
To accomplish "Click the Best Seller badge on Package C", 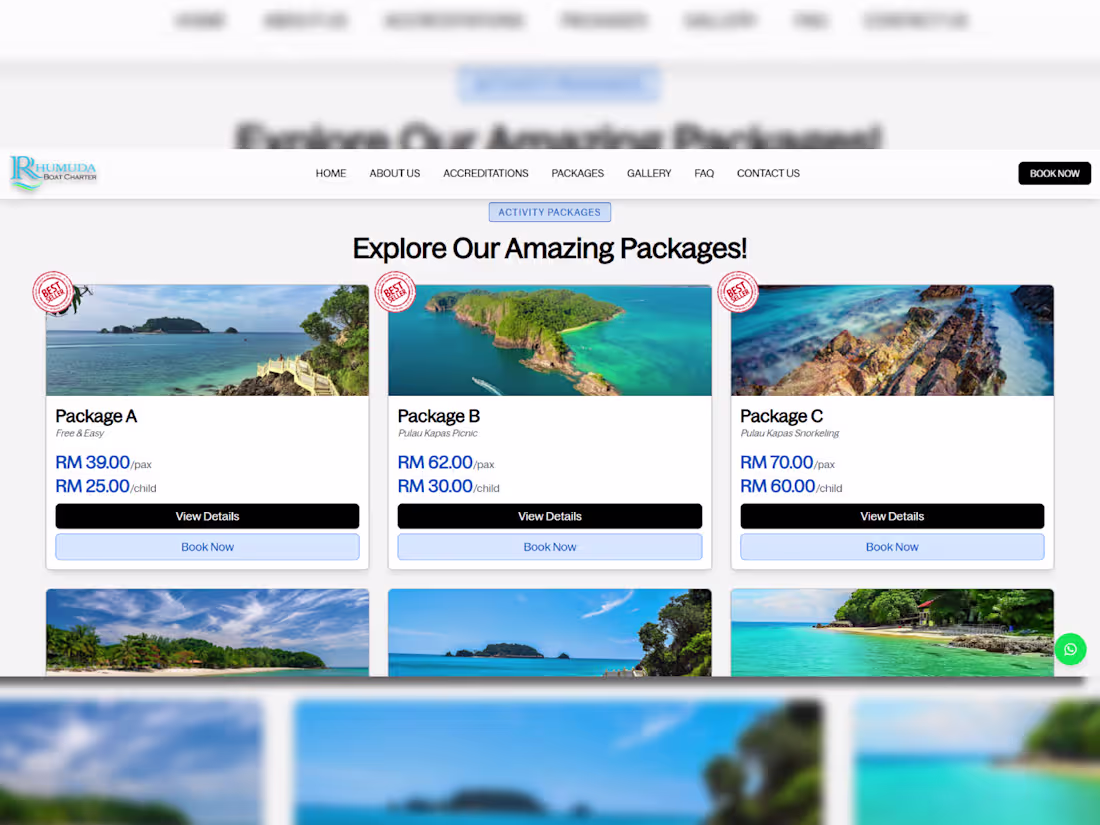I will 738,293.
